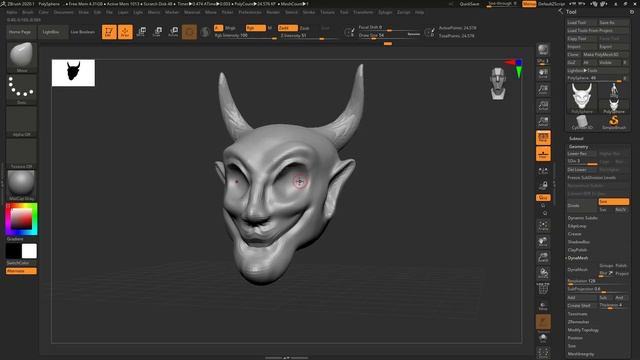Click the Actual size icon
This screenshot has width=640, height=360.
click(543, 106)
